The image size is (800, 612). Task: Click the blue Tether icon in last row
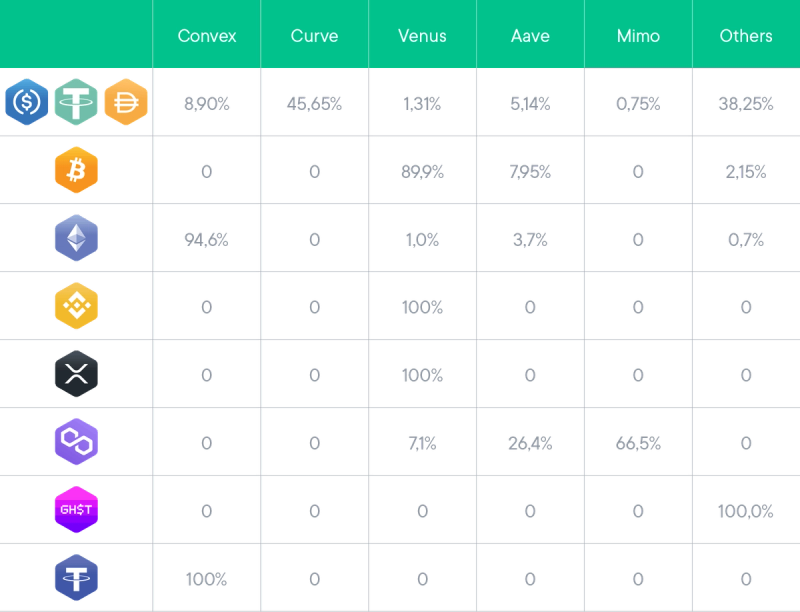pos(77,577)
